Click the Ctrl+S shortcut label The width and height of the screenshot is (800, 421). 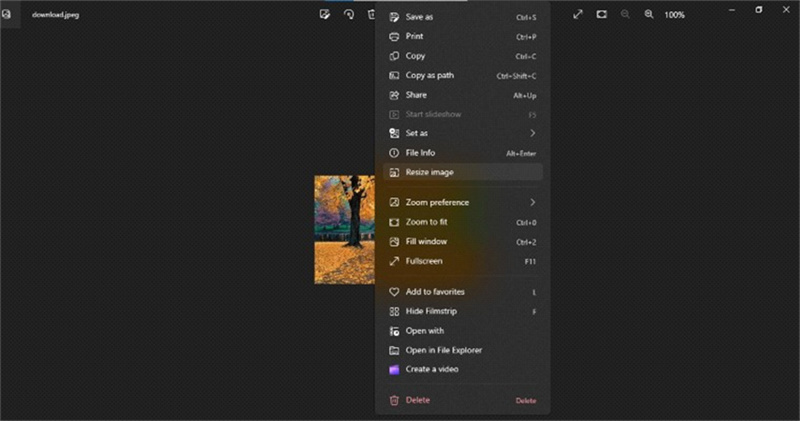click(526, 18)
